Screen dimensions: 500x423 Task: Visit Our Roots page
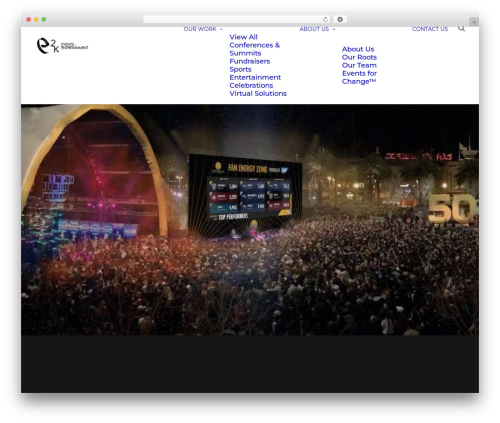359,57
